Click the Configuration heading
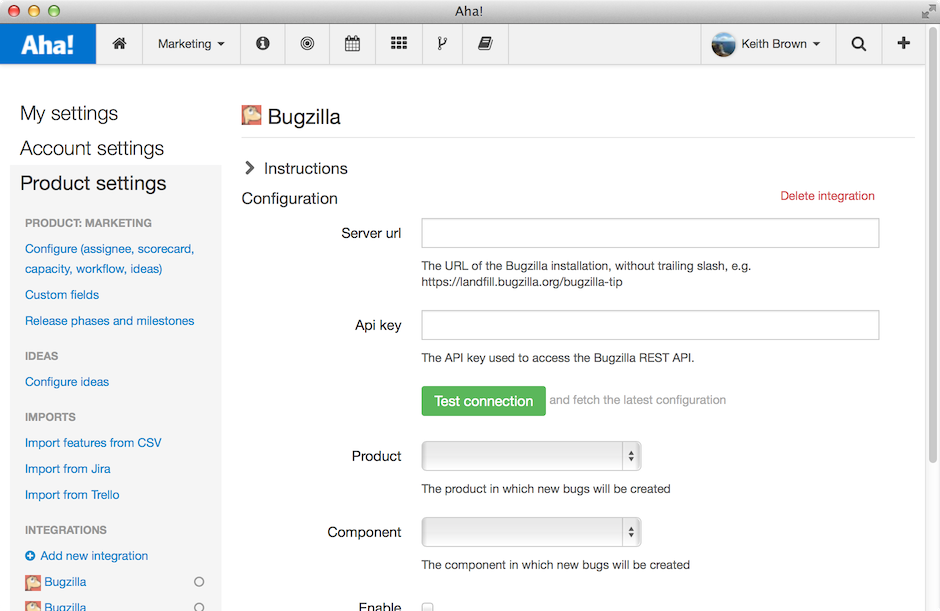940x611 pixels. [290, 198]
